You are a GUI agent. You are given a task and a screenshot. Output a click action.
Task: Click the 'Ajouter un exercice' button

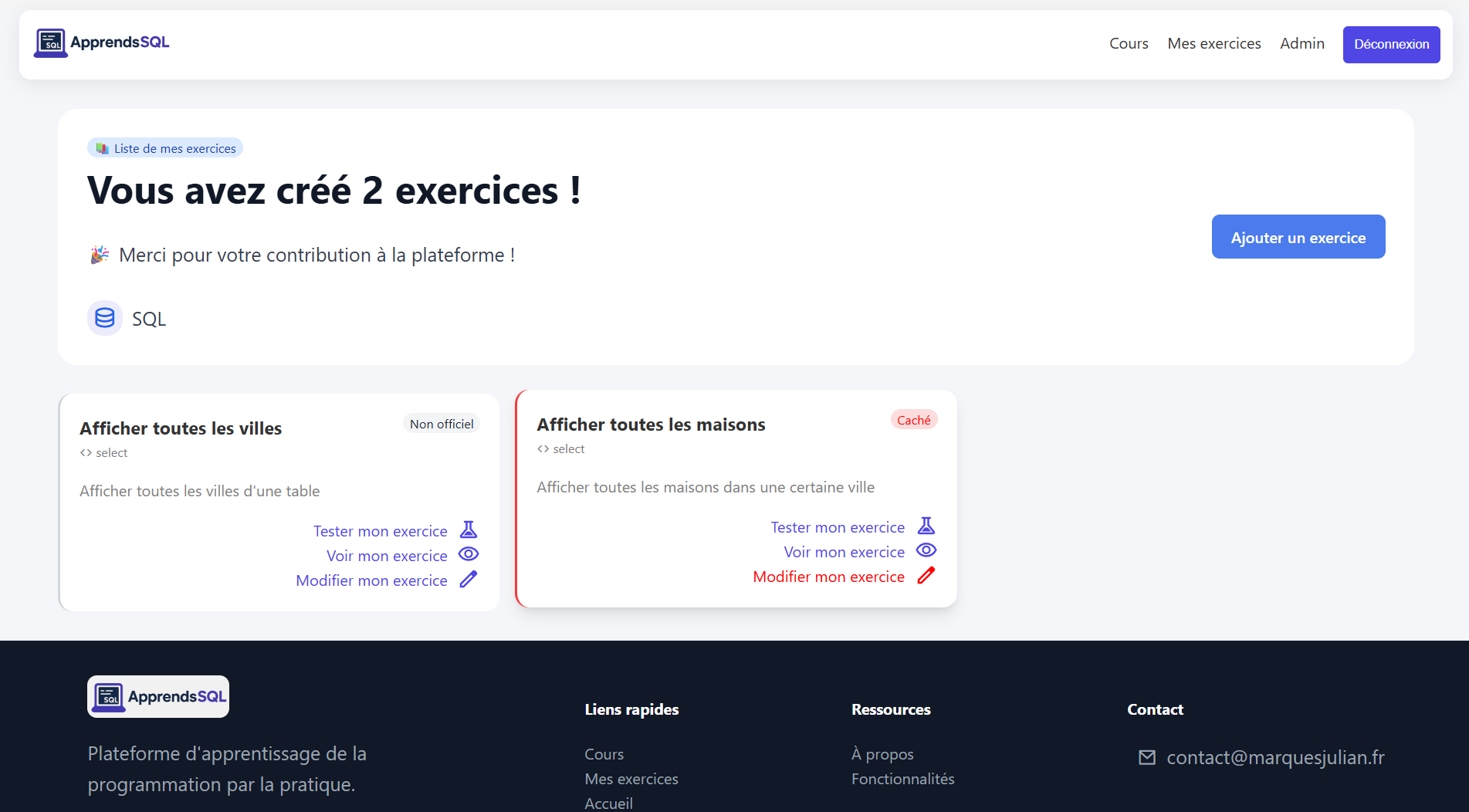[1298, 236]
